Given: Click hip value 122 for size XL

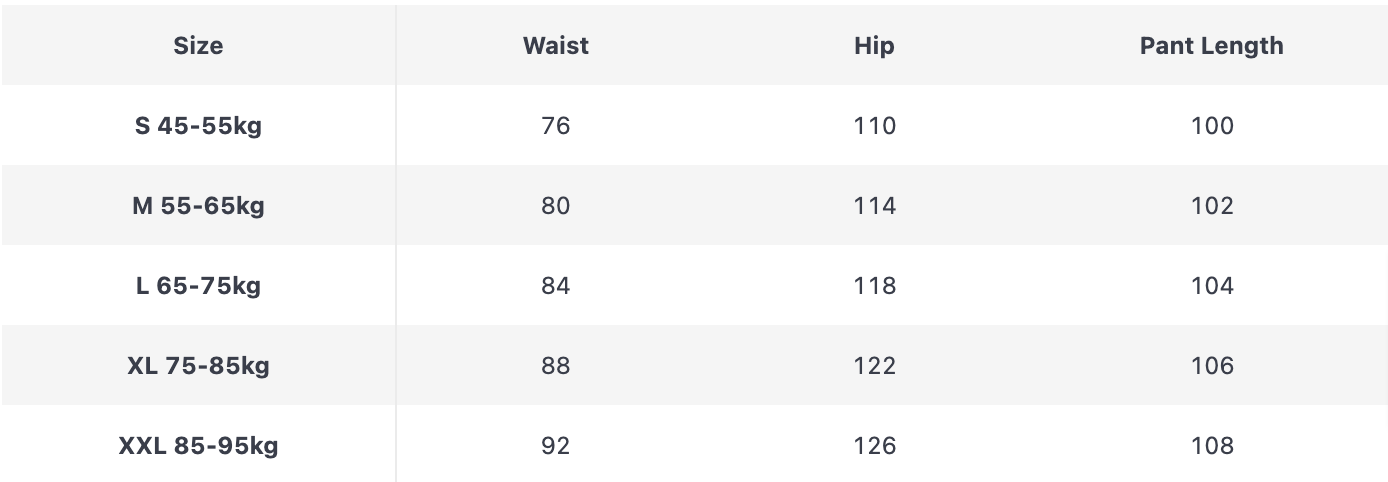Looking at the screenshot, I should [x=875, y=366].
